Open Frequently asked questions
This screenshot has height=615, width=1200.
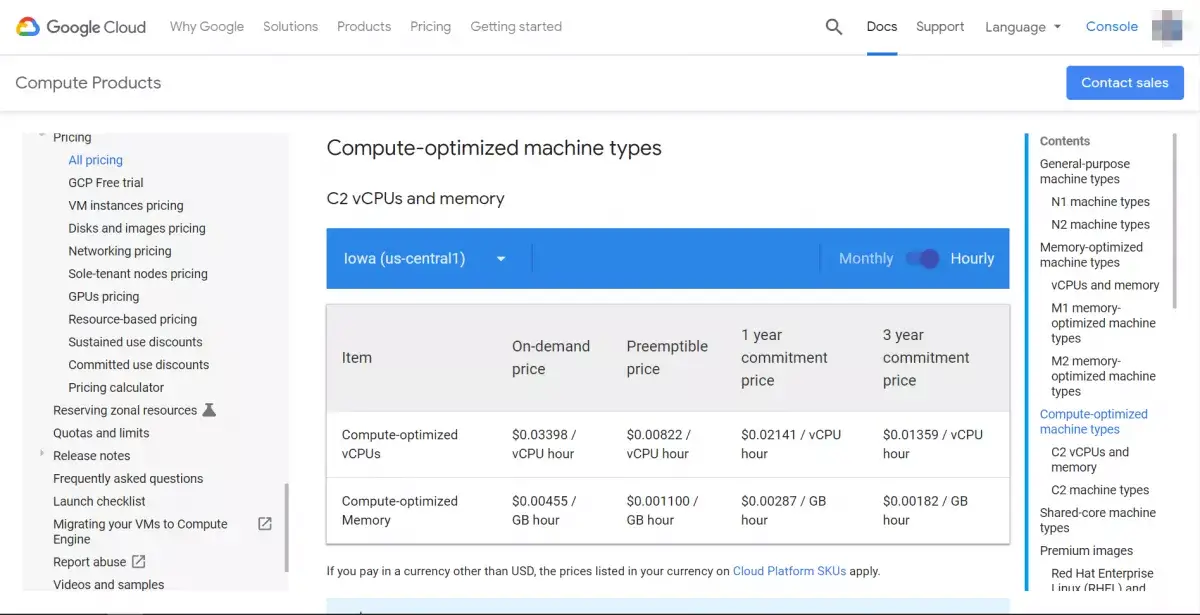coord(128,478)
